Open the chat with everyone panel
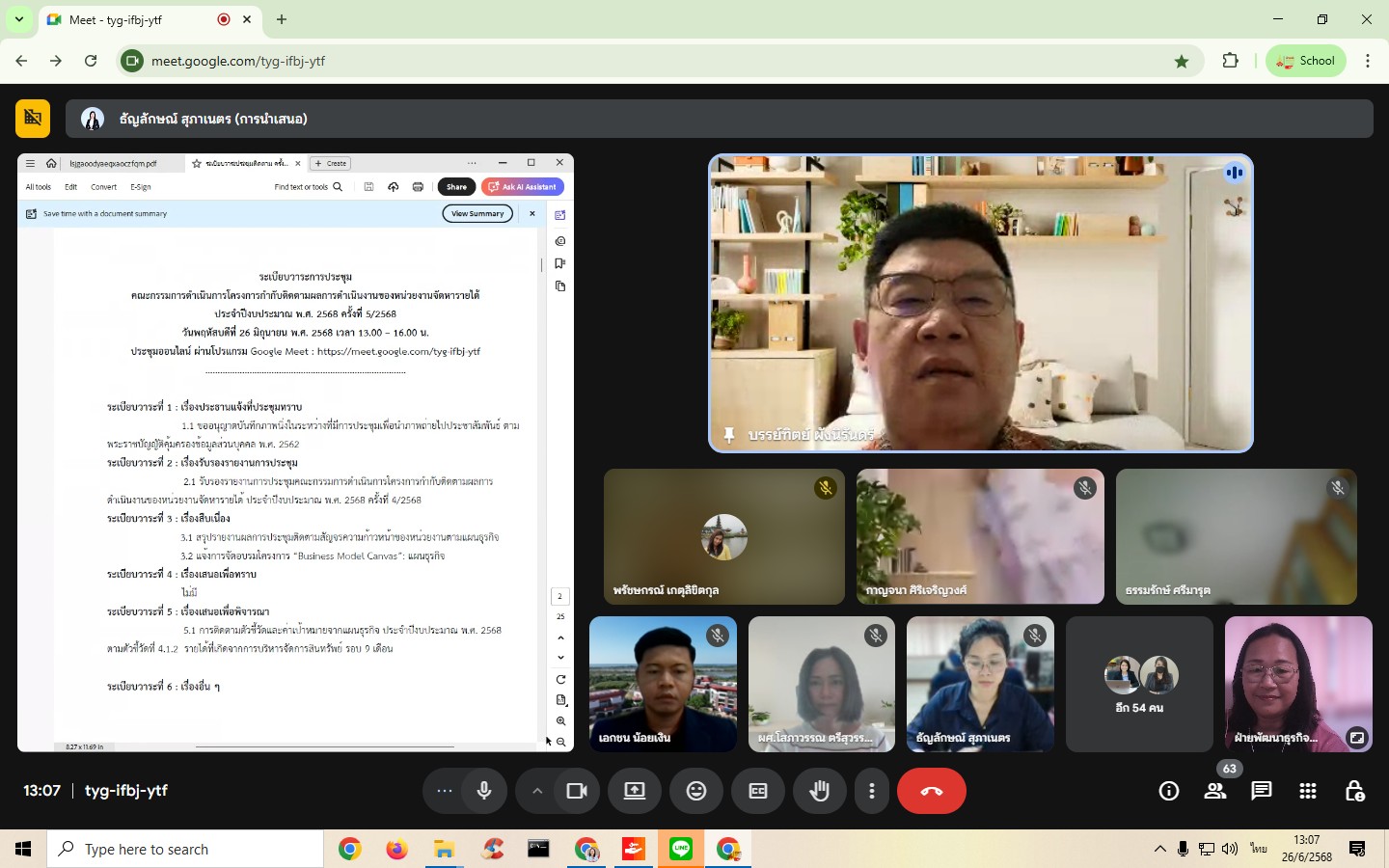This screenshot has height=868, width=1389. click(x=1262, y=791)
